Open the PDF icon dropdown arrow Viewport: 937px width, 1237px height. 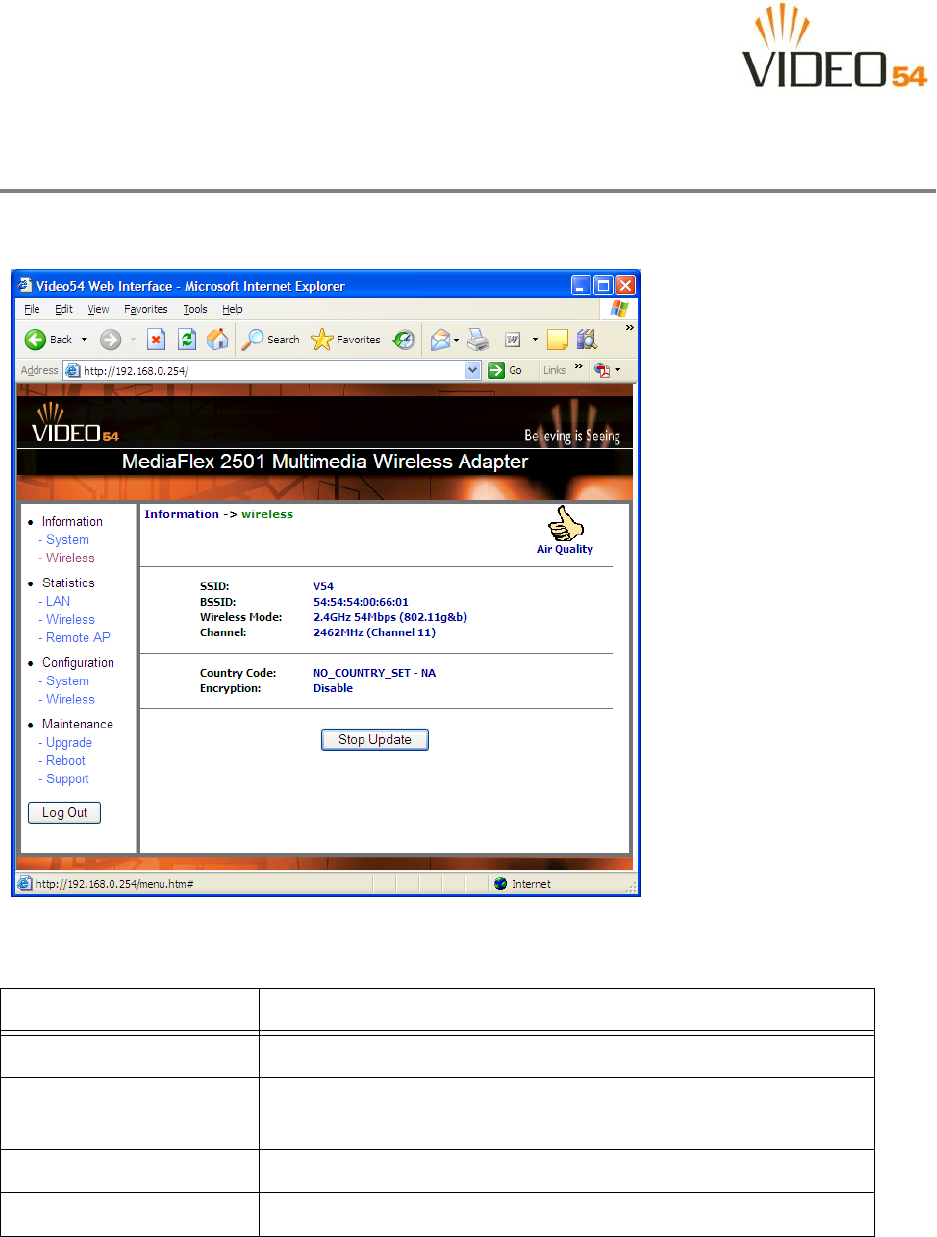[617, 371]
